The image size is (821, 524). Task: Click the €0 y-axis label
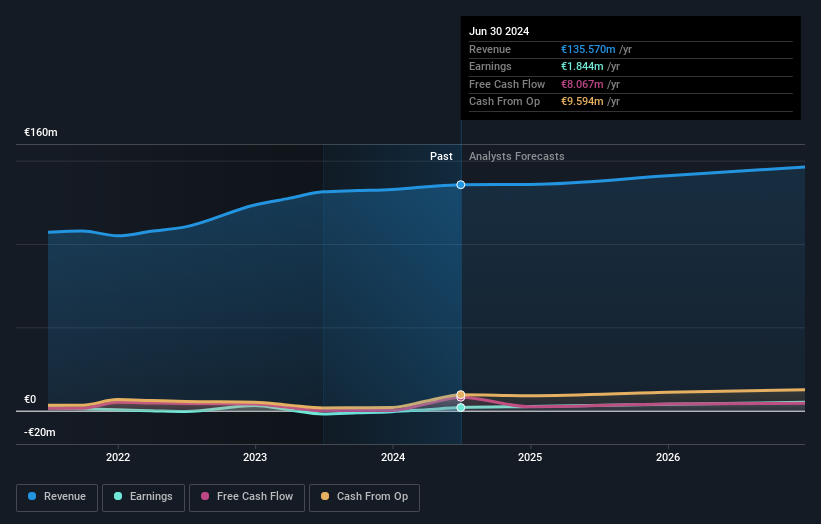pos(30,399)
